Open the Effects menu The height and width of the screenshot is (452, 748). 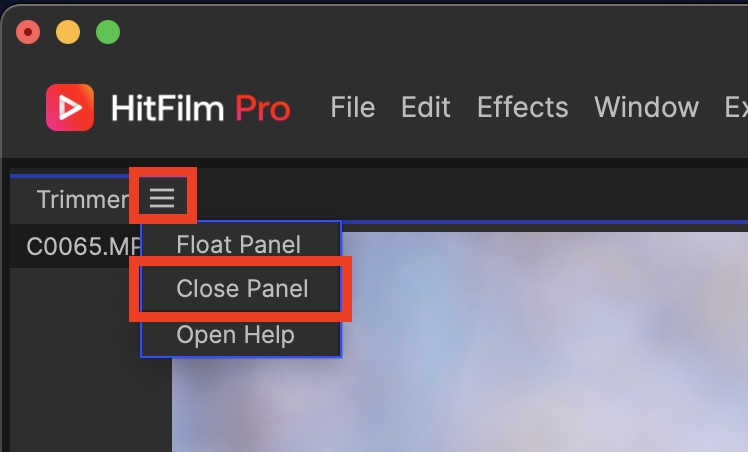522,108
